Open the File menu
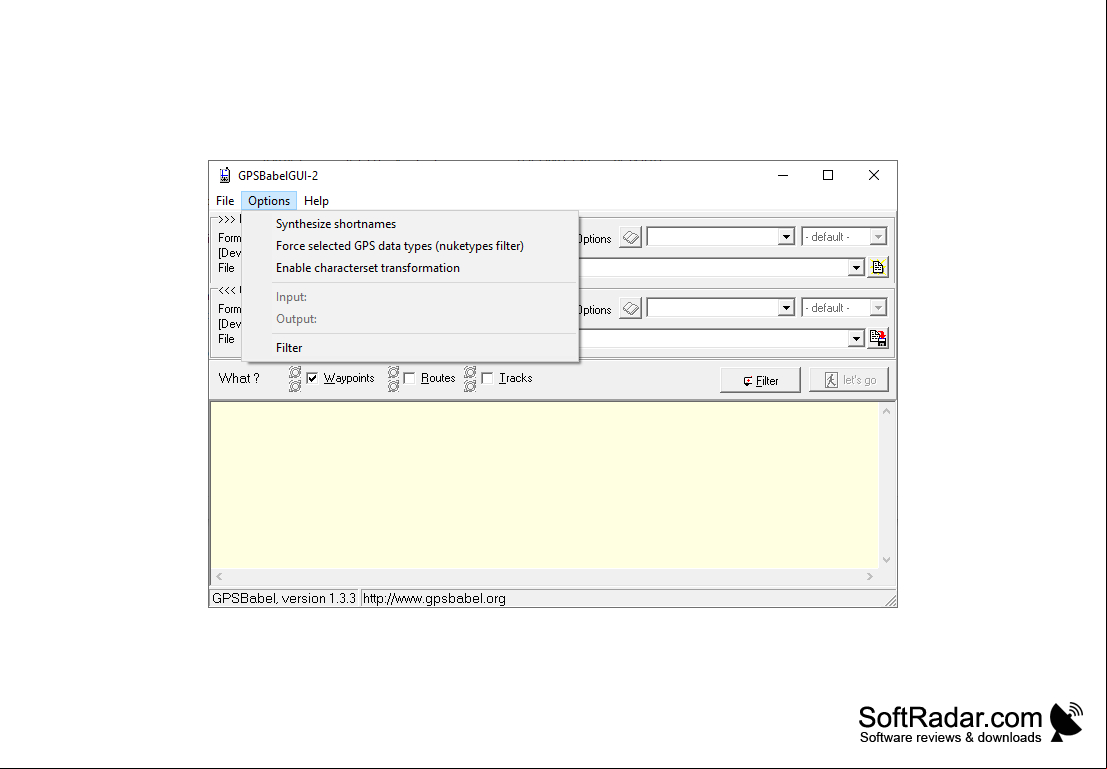This screenshot has height=769, width=1107. (225, 201)
